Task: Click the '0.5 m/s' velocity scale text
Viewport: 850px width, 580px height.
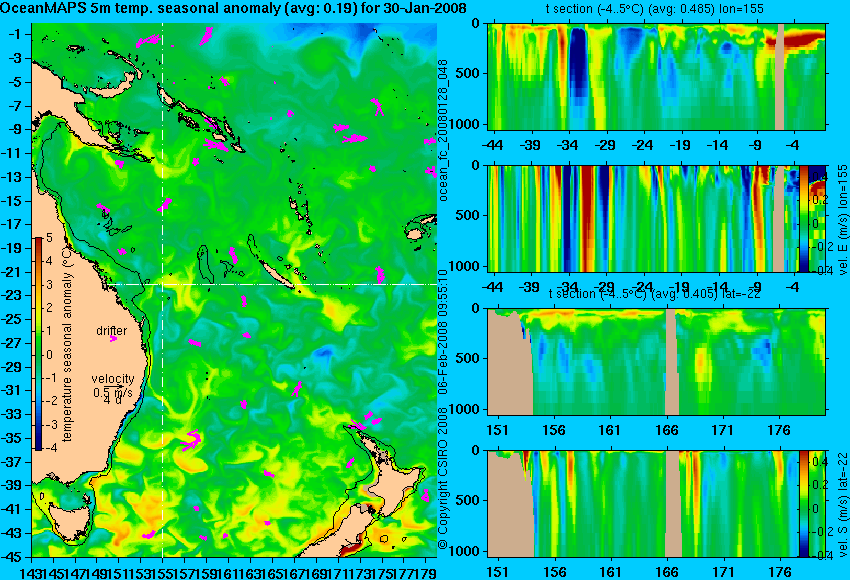Action: 113,392
